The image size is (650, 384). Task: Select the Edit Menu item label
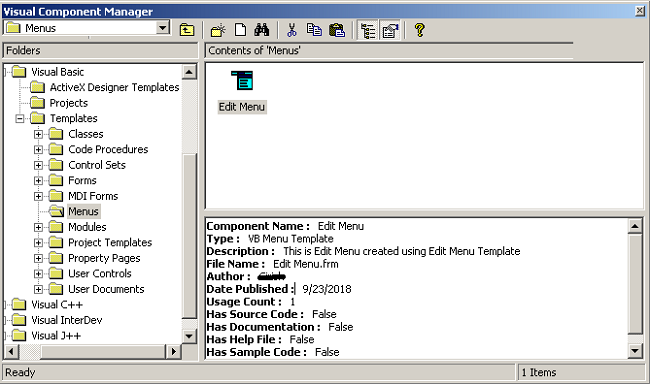(x=242, y=107)
